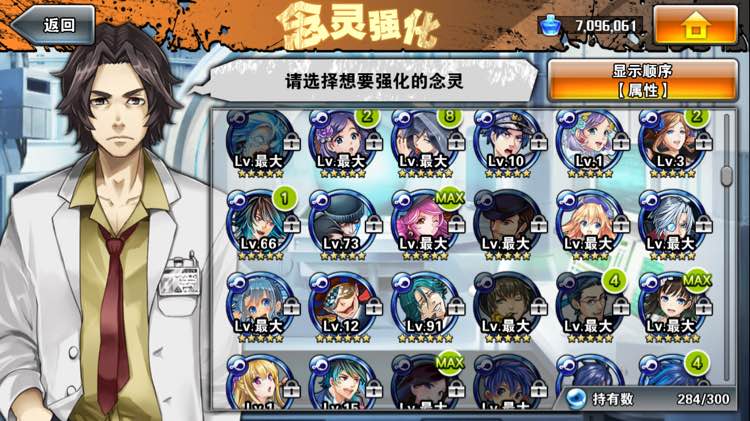Toggle the lock on the Lv.91 spirit
750x421 pixels.
(x=457, y=307)
